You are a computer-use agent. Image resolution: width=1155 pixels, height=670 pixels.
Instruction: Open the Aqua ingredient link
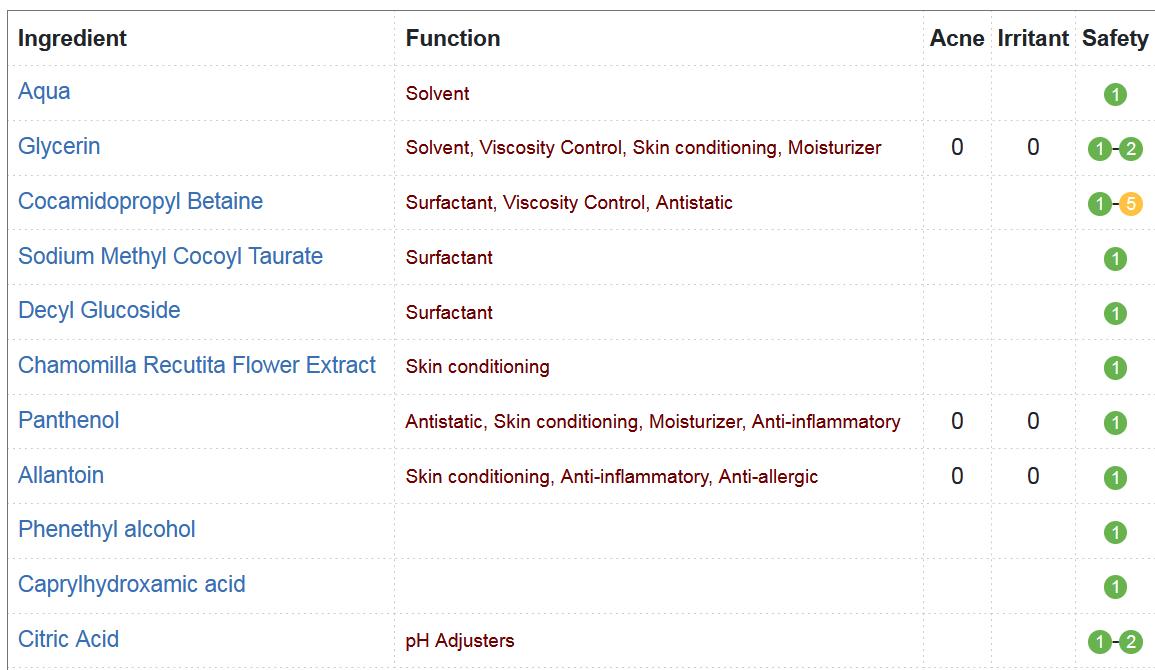click(x=44, y=91)
